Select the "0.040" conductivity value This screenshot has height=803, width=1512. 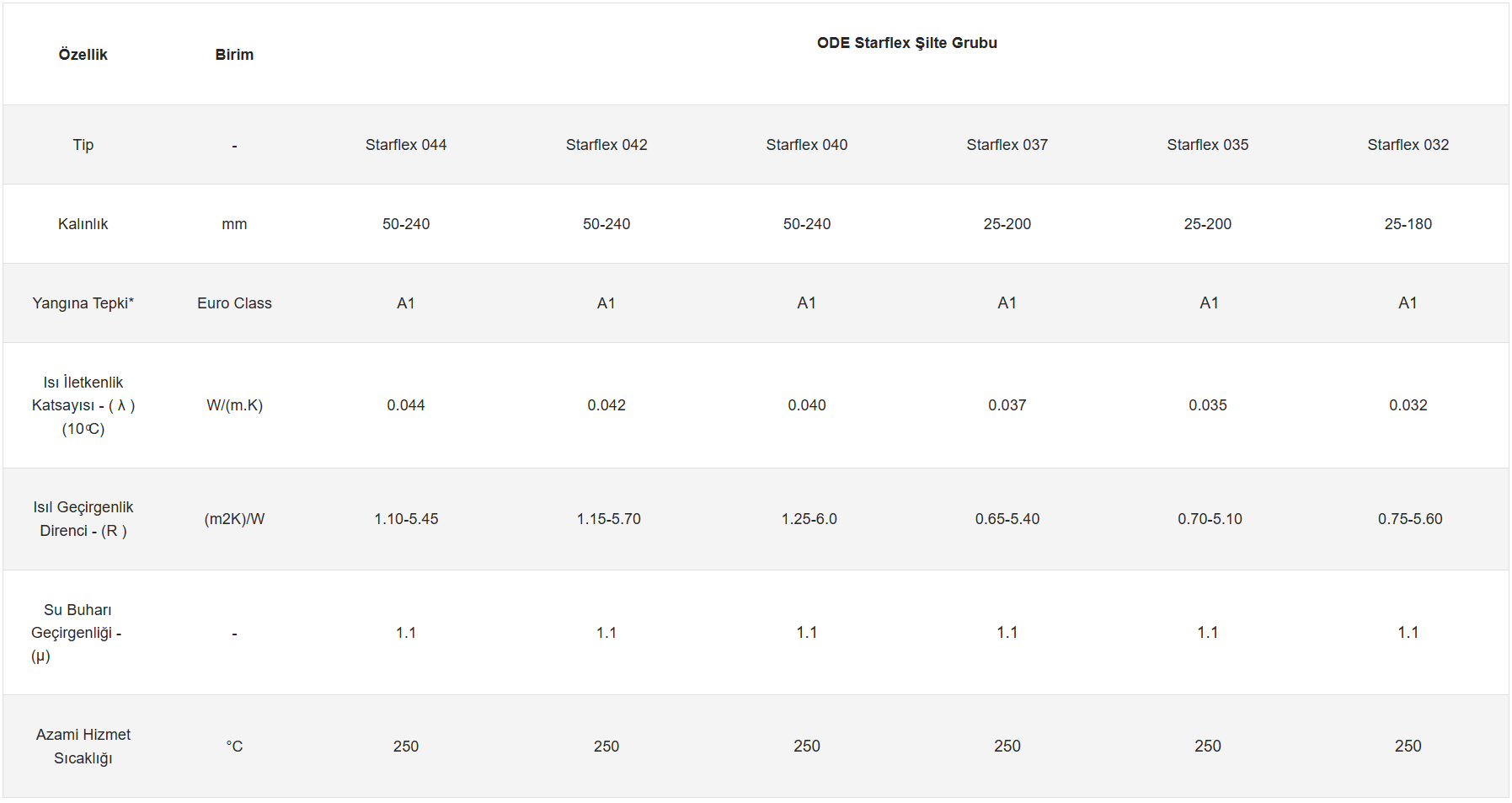pos(806,405)
